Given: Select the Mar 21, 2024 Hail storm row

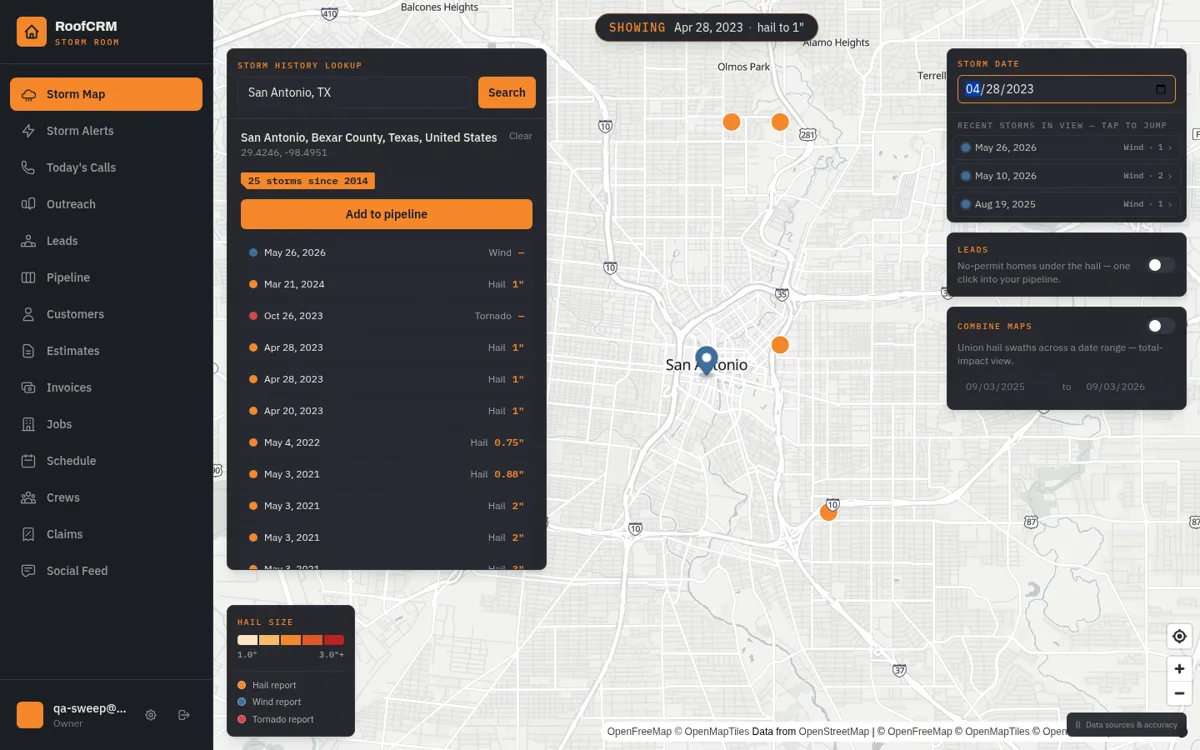Looking at the screenshot, I should (386, 284).
